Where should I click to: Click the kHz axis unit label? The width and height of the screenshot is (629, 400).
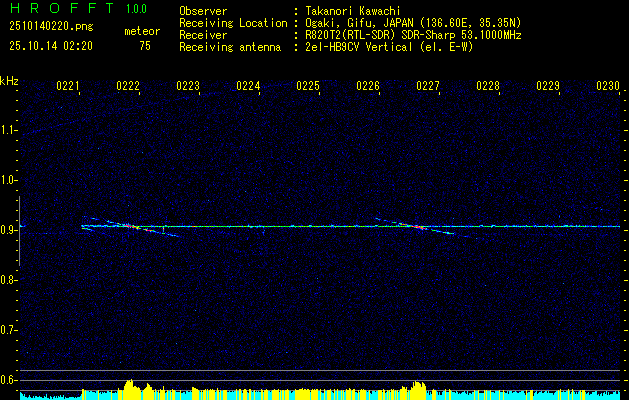click(x=9, y=80)
